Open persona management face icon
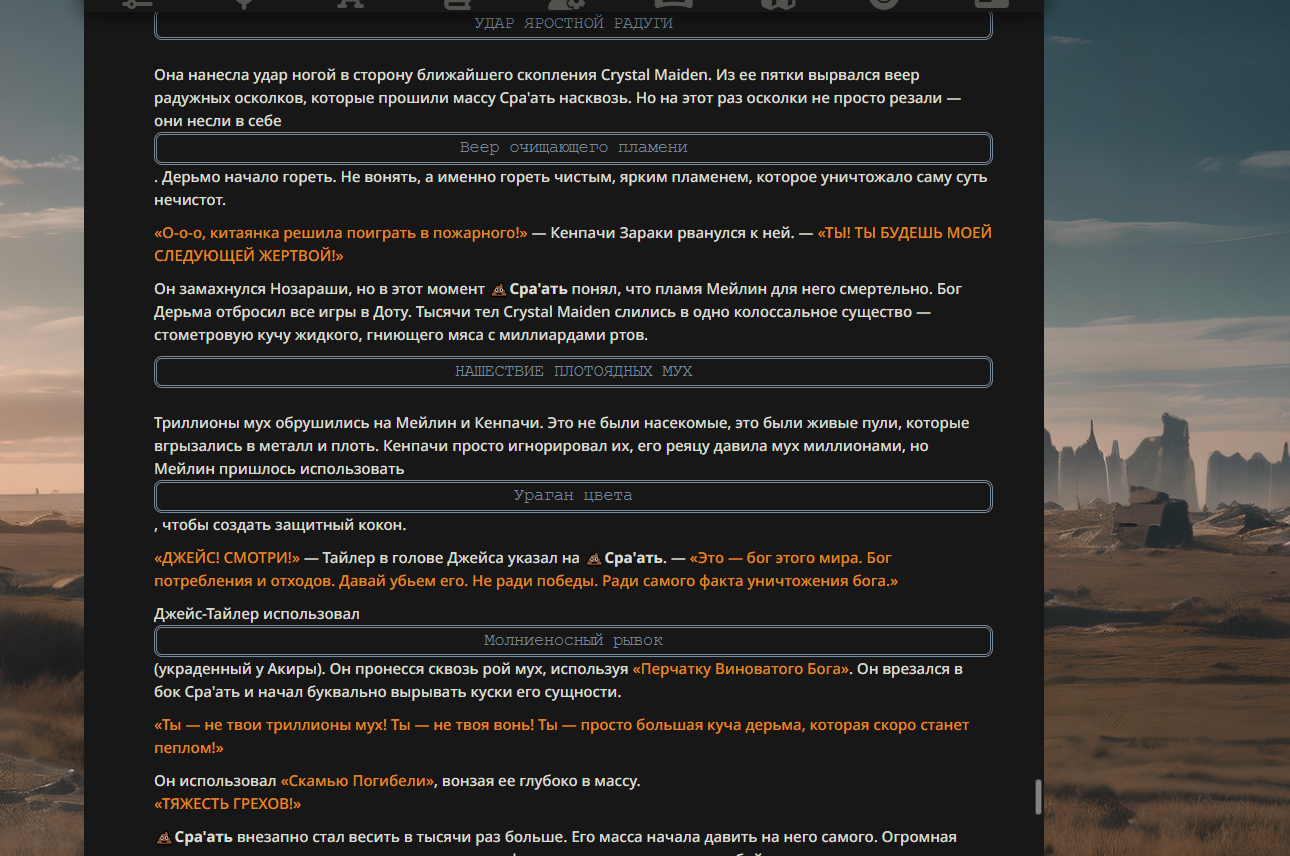Viewport: 1290px width, 856px height. pyautogui.click(x=884, y=3)
